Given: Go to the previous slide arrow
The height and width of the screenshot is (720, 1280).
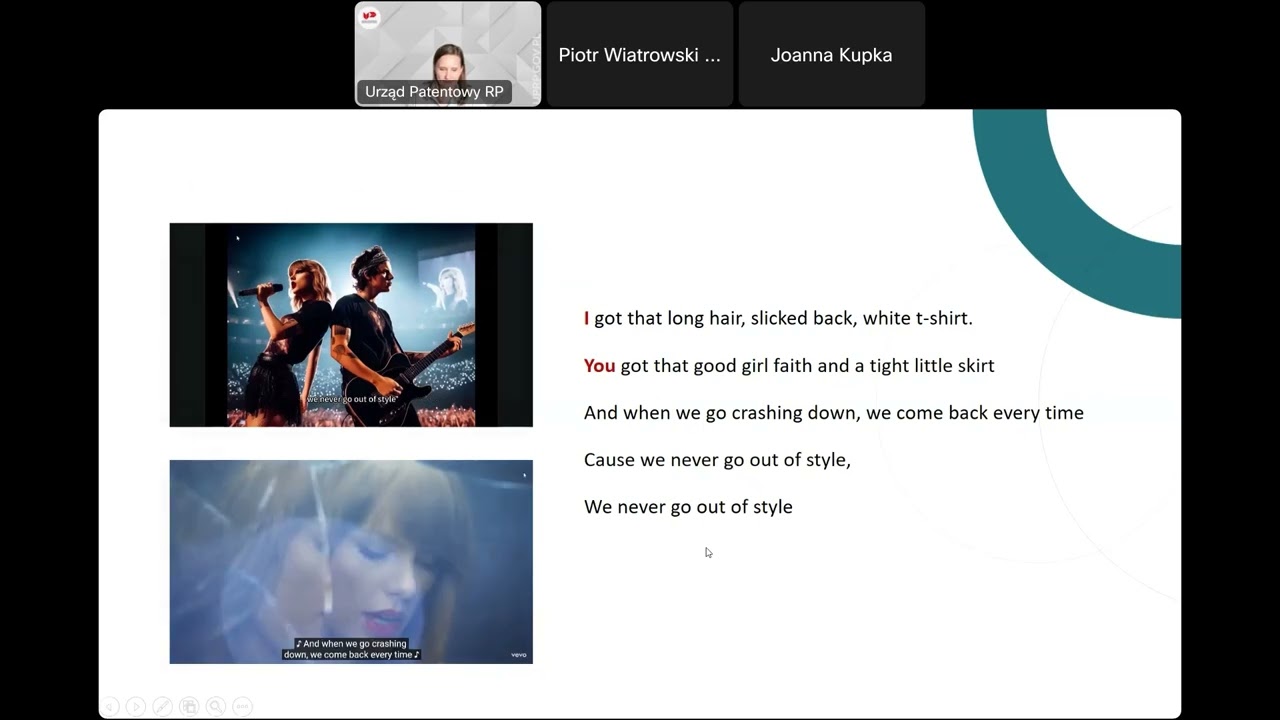Looking at the screenshot, I should (110, 706).
